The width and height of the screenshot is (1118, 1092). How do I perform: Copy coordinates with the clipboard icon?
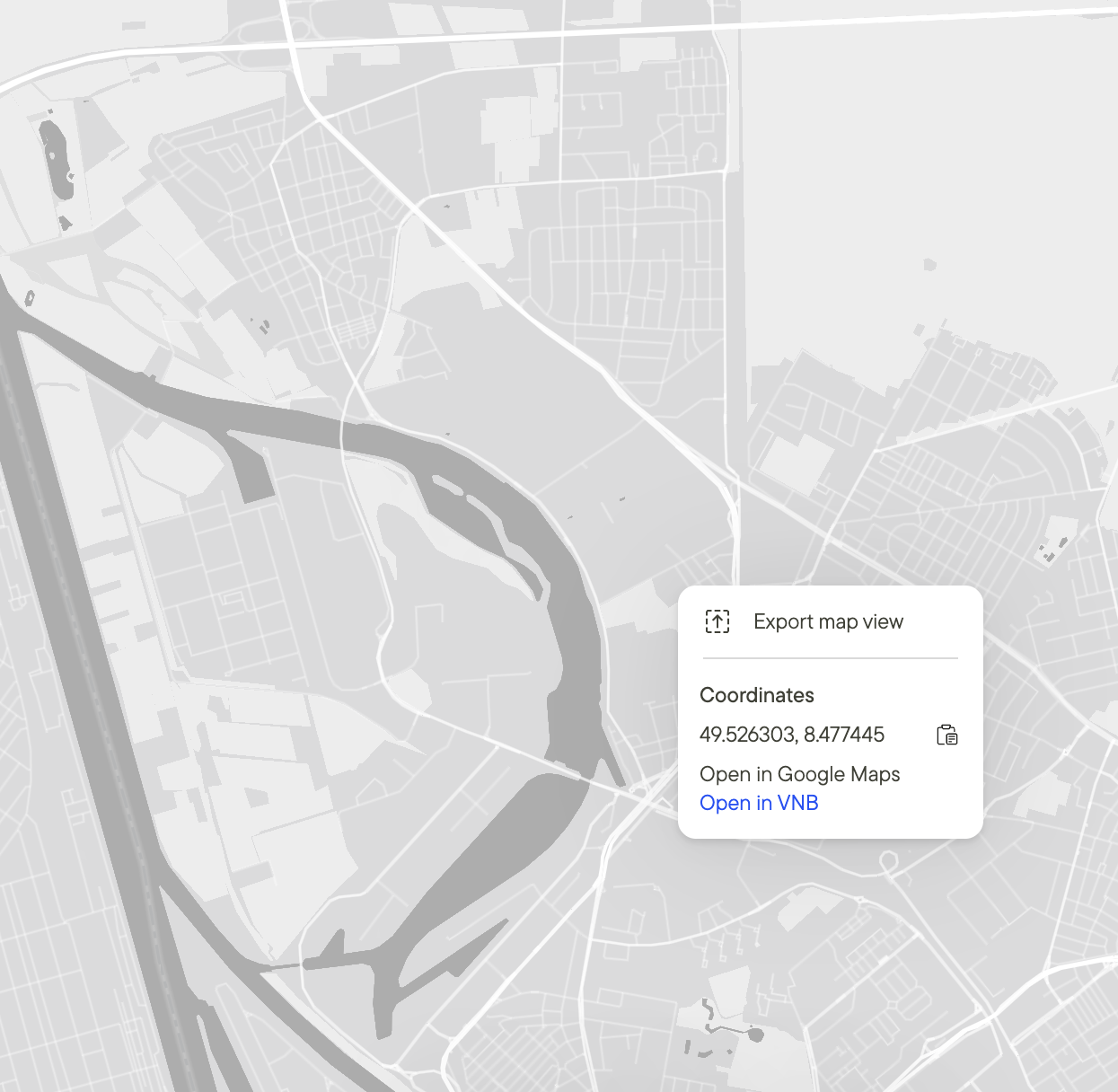[x=947, y=735]
